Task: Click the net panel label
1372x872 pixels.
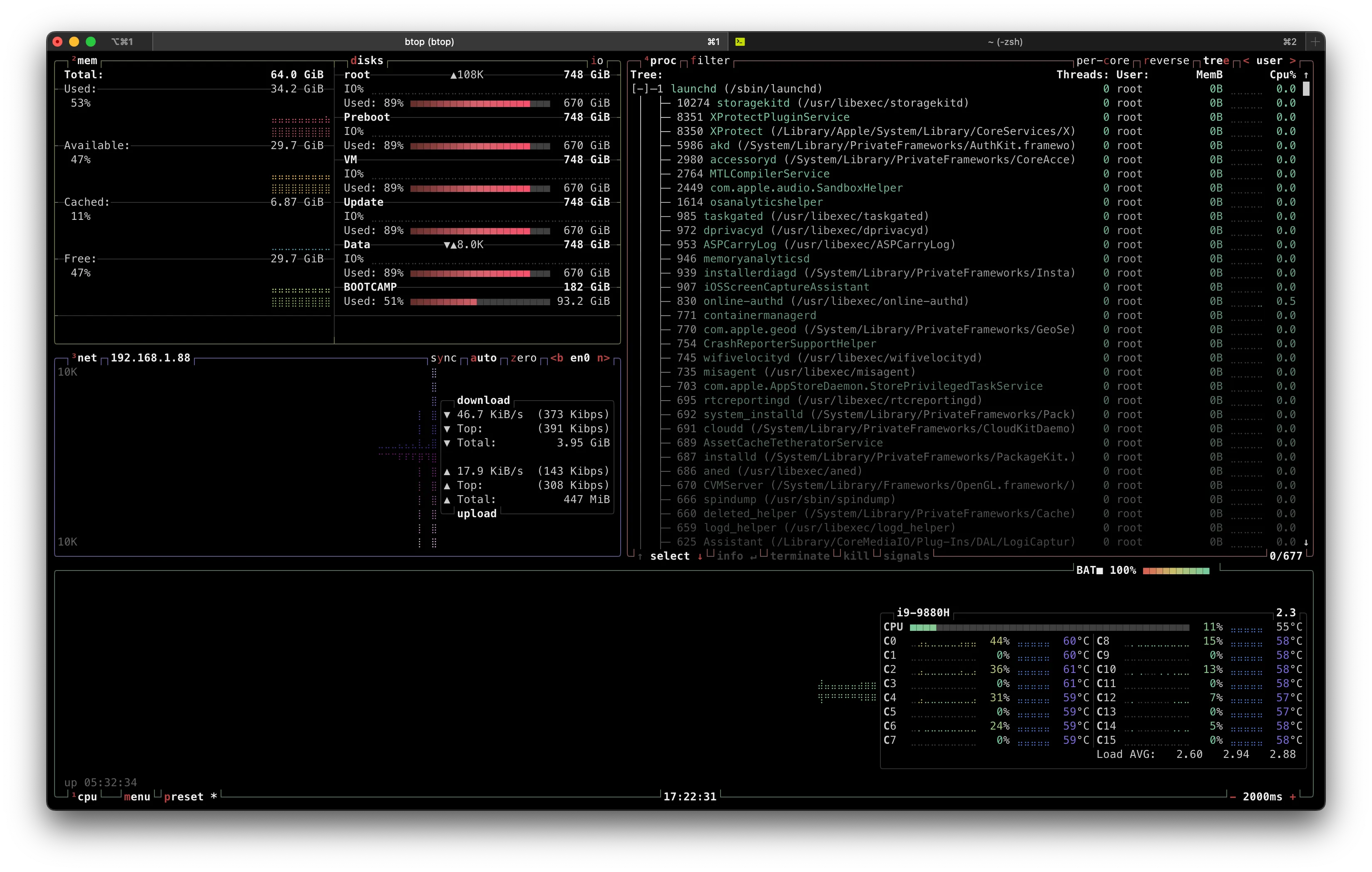Action: 87,357
